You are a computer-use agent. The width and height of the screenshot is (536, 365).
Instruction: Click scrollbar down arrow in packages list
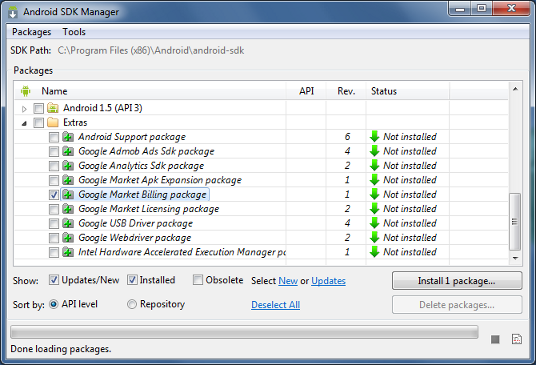[515, 258]
